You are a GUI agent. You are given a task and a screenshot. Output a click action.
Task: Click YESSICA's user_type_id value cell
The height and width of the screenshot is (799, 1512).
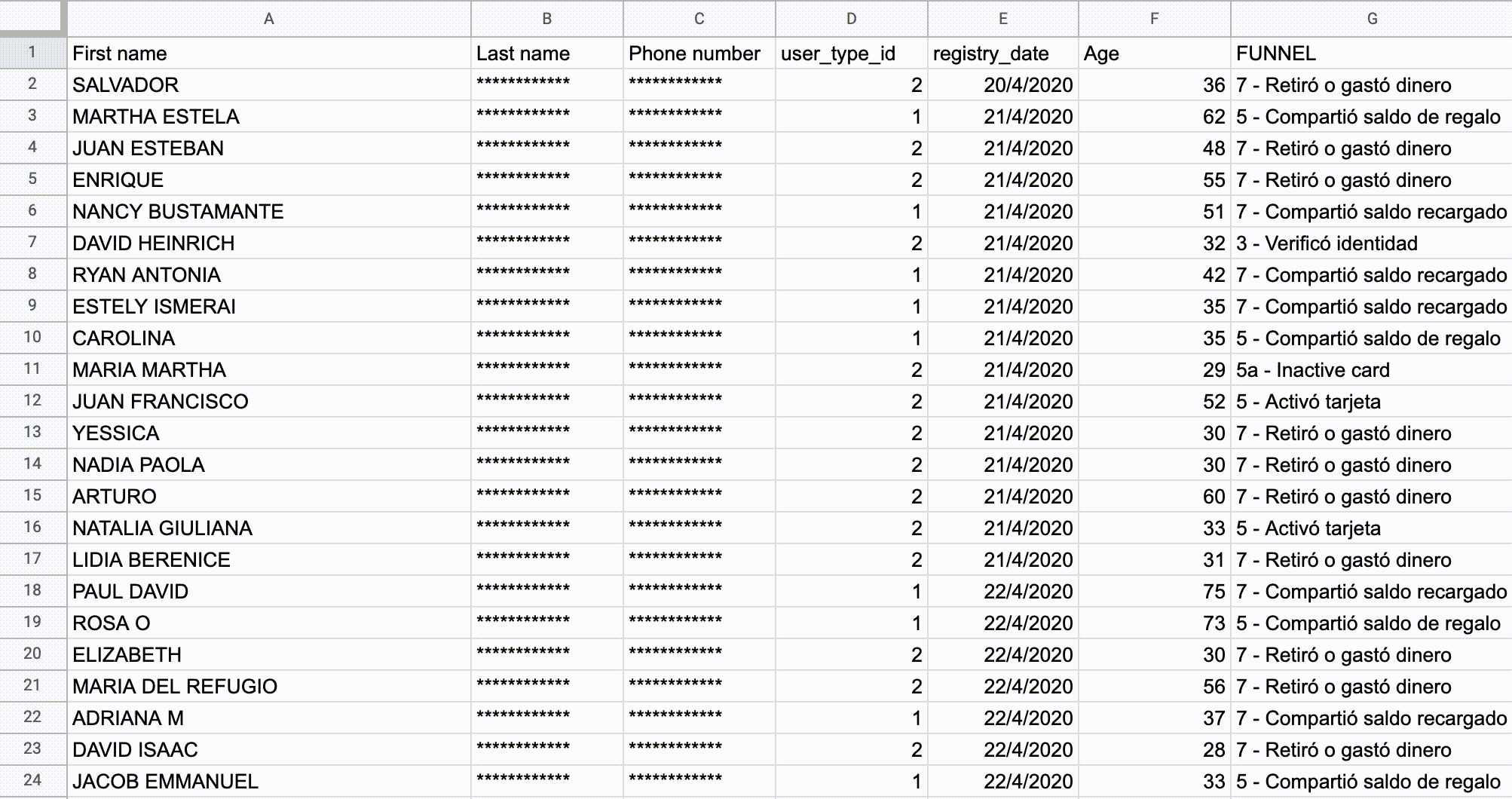point(850,433)
